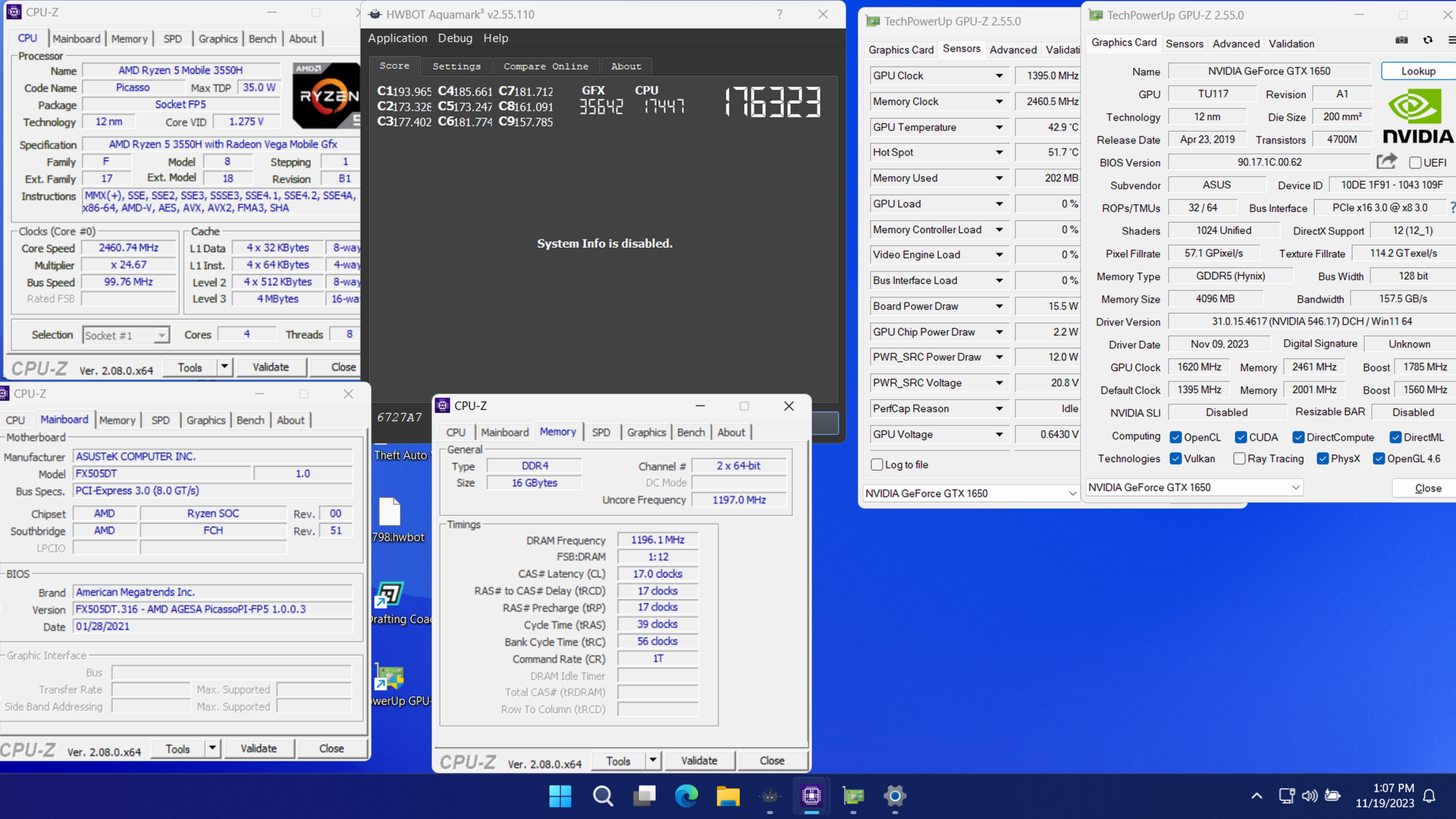Open the Windows Start menu

point(560,796)
